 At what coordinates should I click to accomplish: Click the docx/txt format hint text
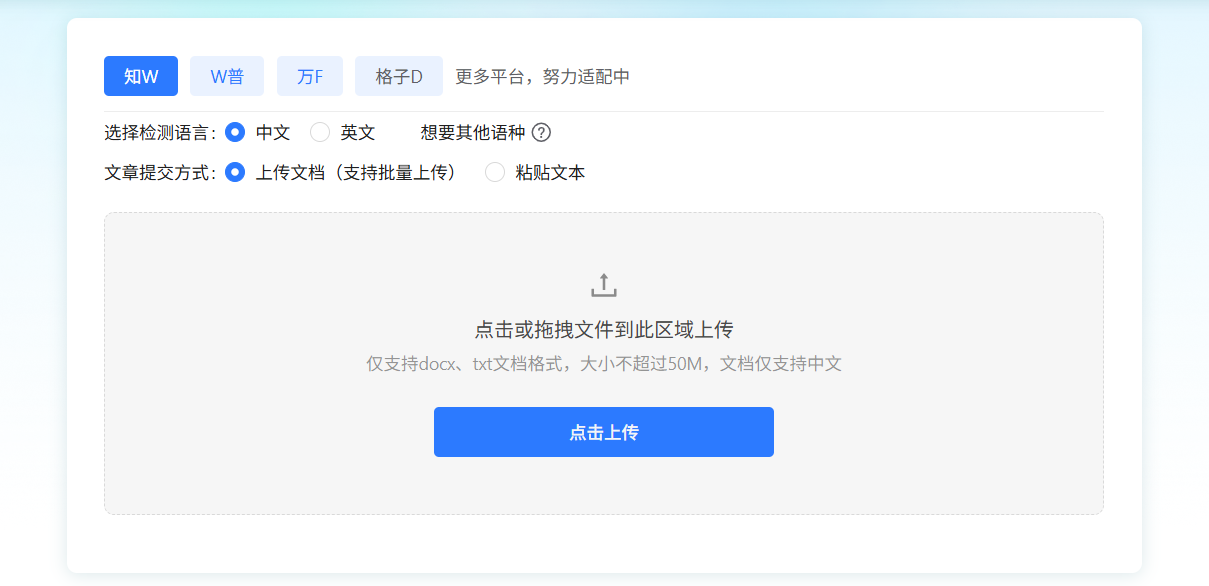coord(604,364)
